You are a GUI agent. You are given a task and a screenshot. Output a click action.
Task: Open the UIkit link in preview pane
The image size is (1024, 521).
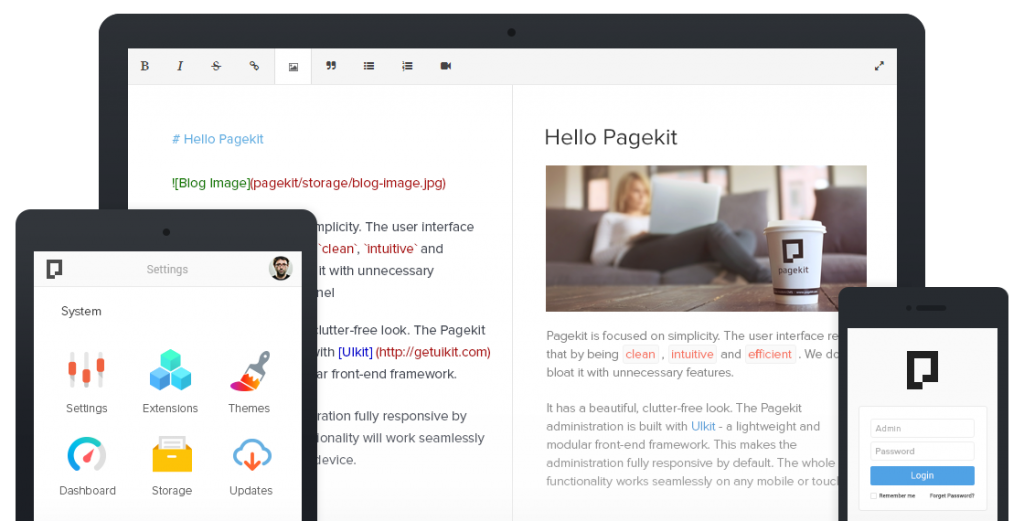[x=703, y=426]
